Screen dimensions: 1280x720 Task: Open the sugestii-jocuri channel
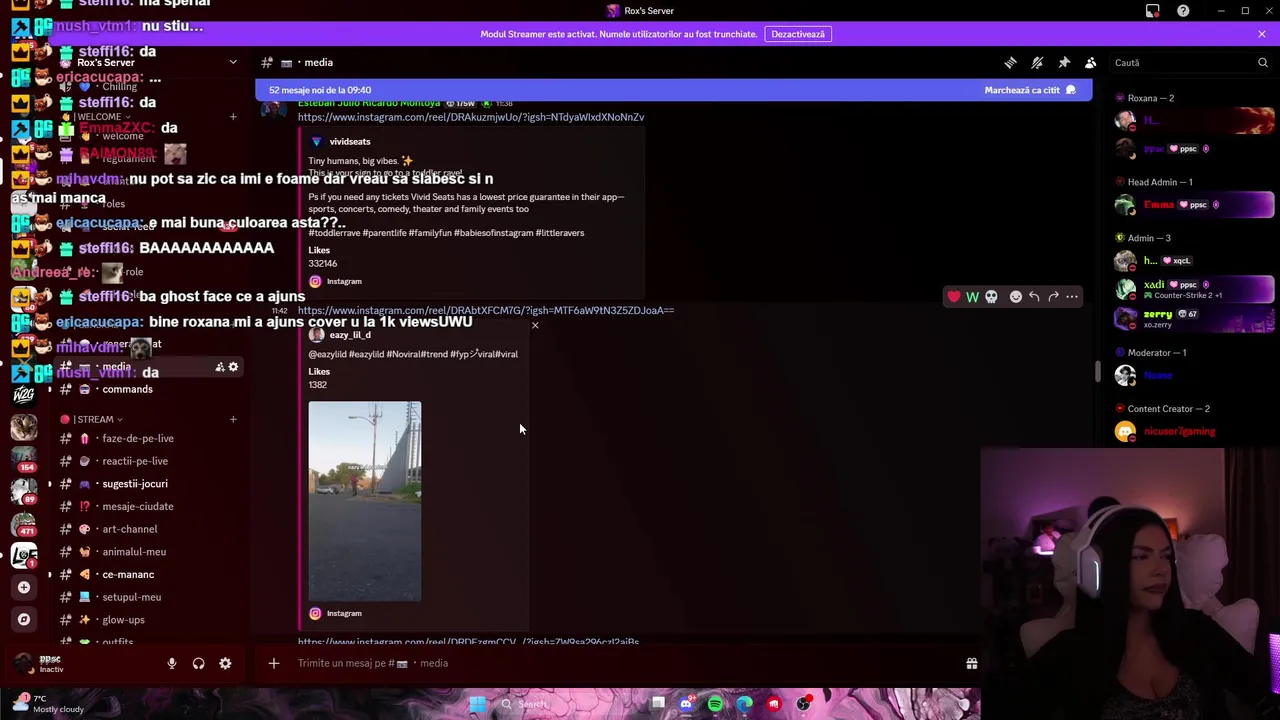point(135,484)
